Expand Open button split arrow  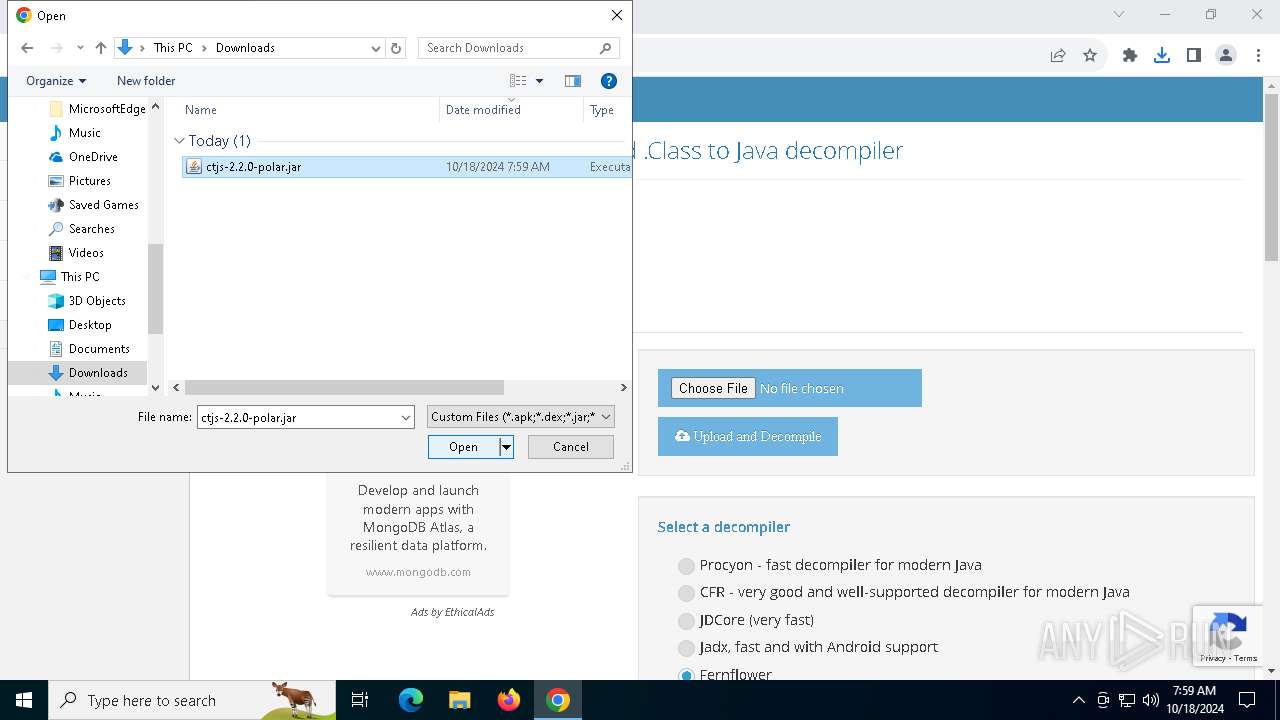click(x=506, y=447)
